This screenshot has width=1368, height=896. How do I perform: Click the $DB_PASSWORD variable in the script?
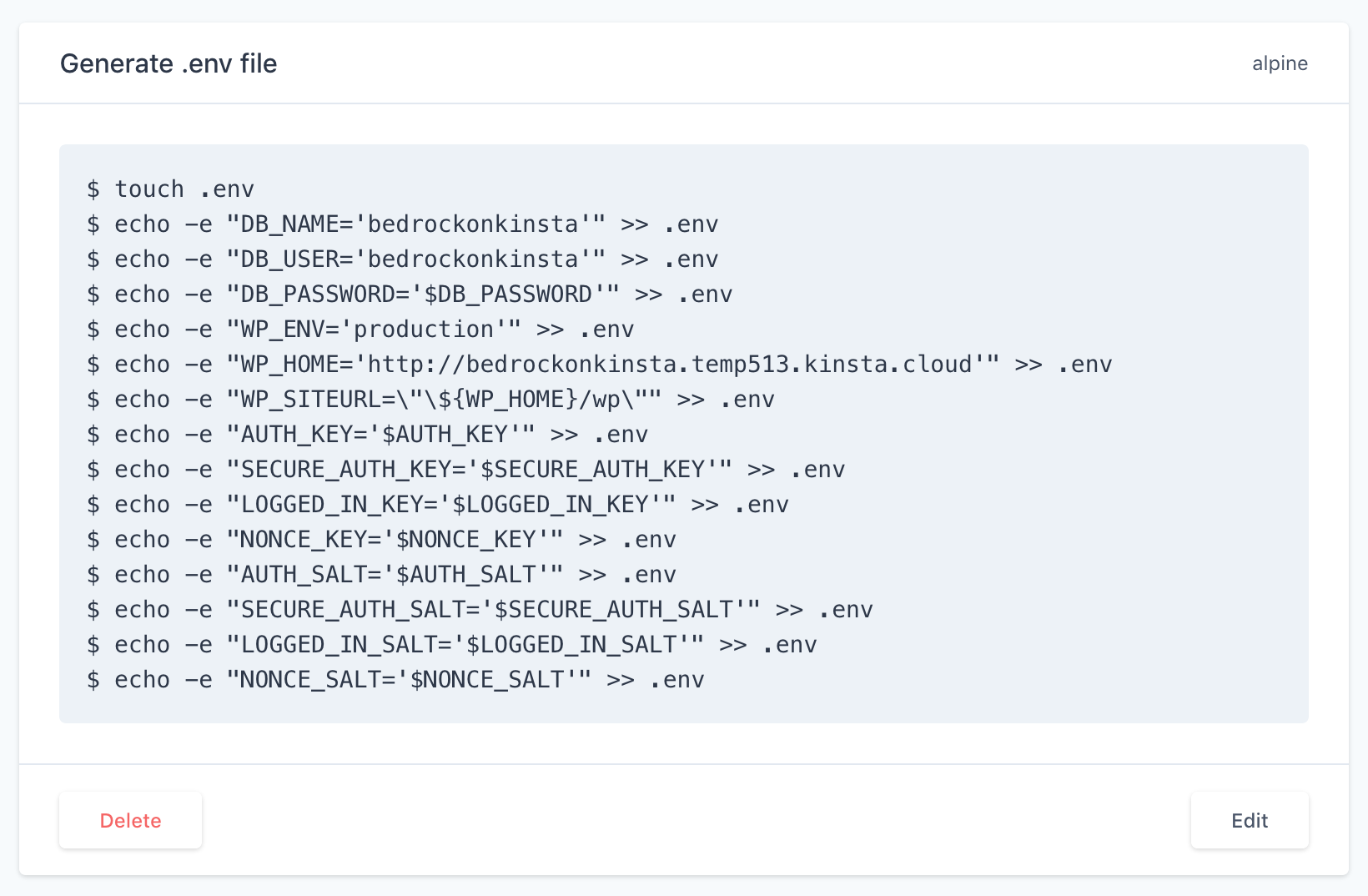(x=507, y=294)
